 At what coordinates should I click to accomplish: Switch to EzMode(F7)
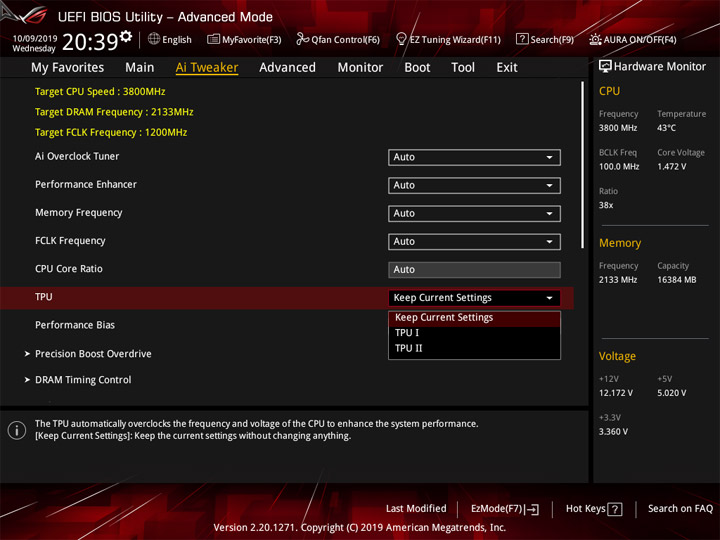coord(505,509)
